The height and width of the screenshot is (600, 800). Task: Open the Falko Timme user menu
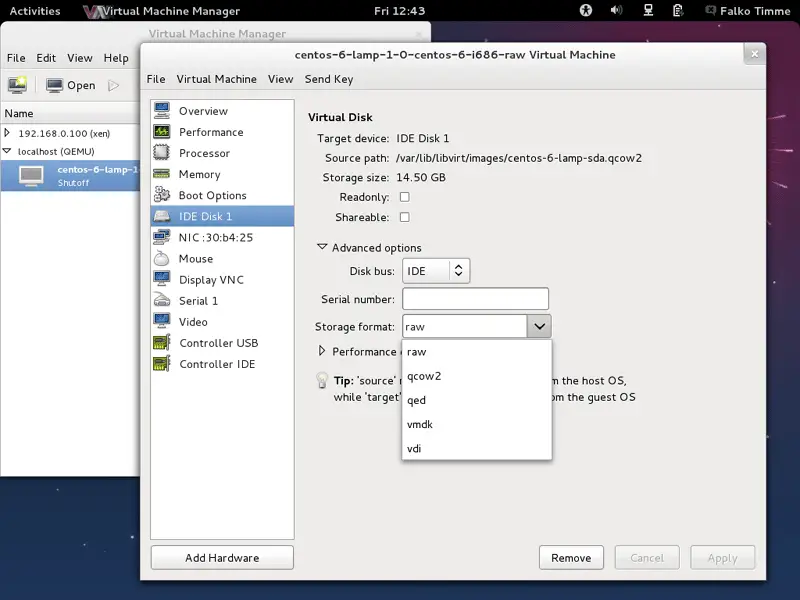click(x=748, y=11)
